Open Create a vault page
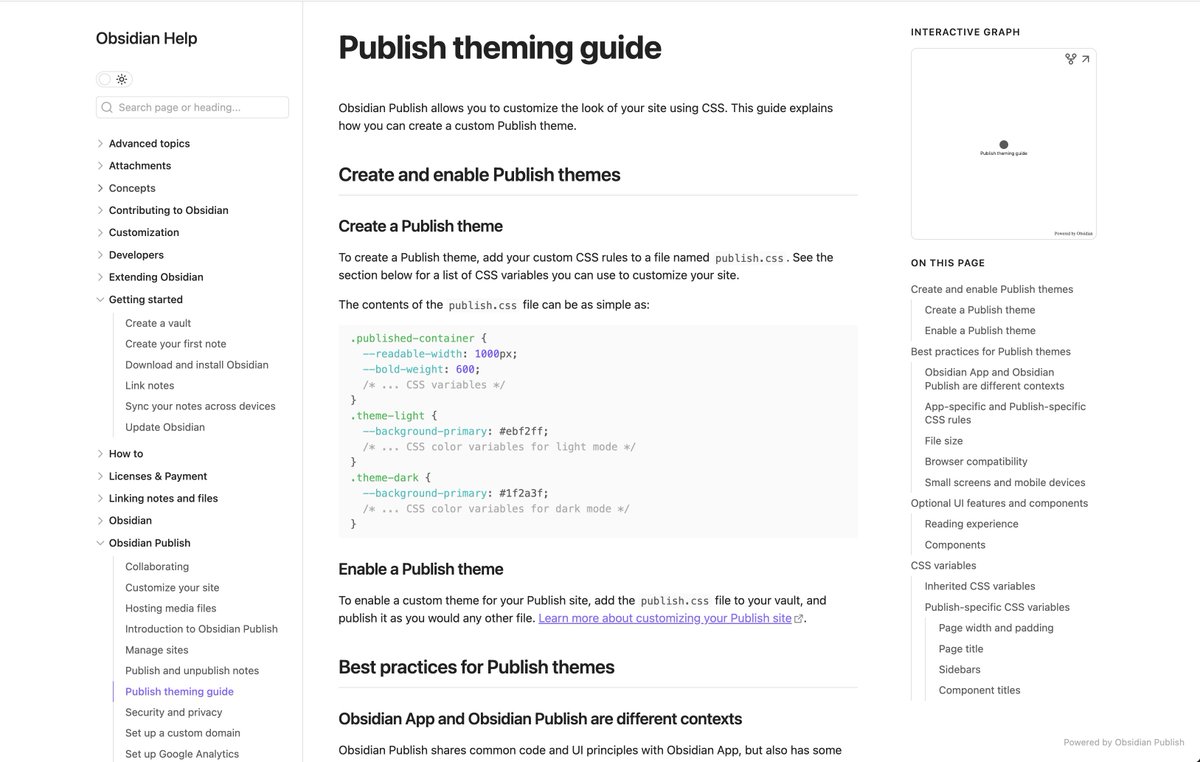This screenshot has height=762, width=1200. coord(158,323)
